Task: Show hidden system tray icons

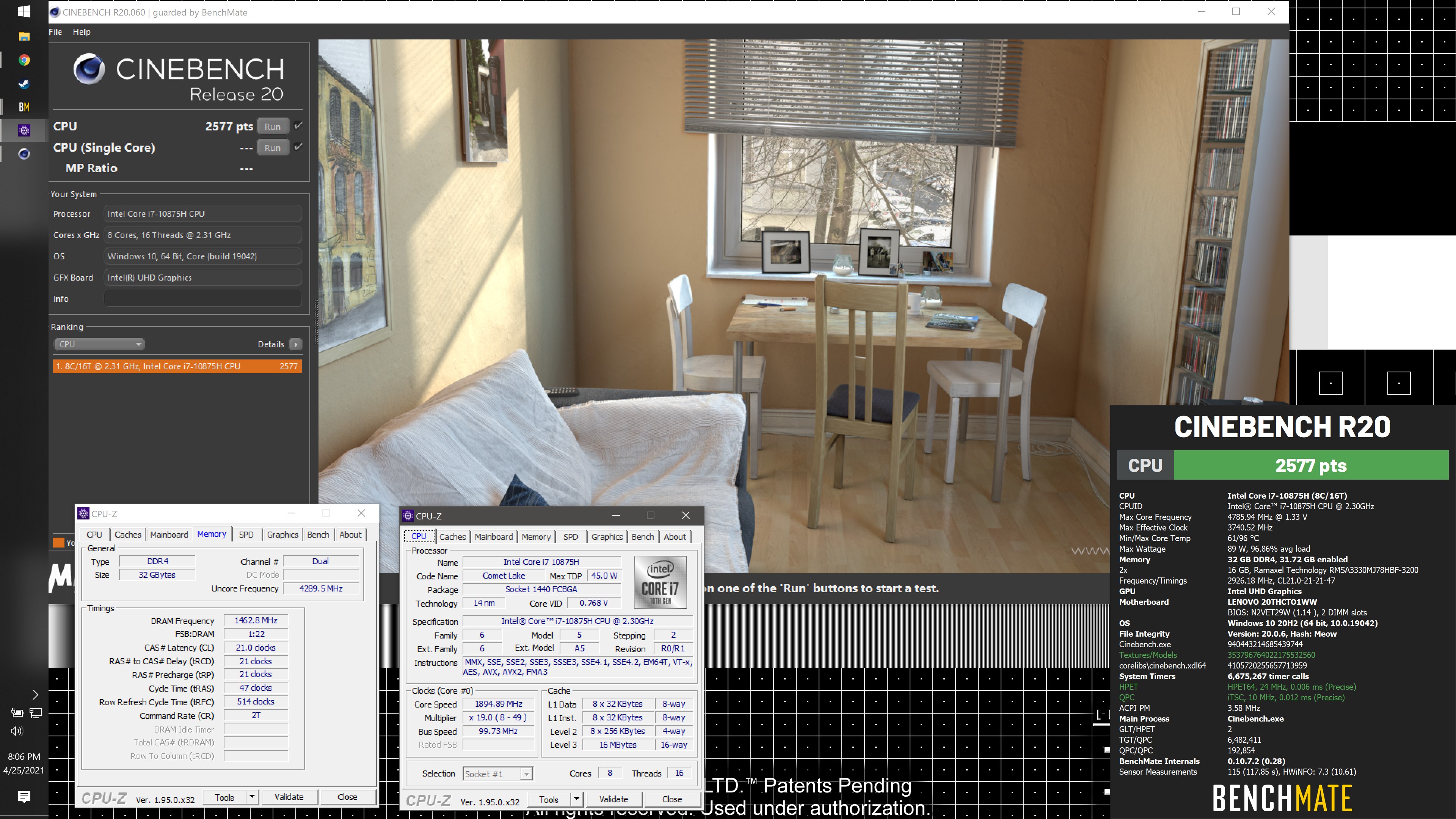Action: click(x=35, y=695)
